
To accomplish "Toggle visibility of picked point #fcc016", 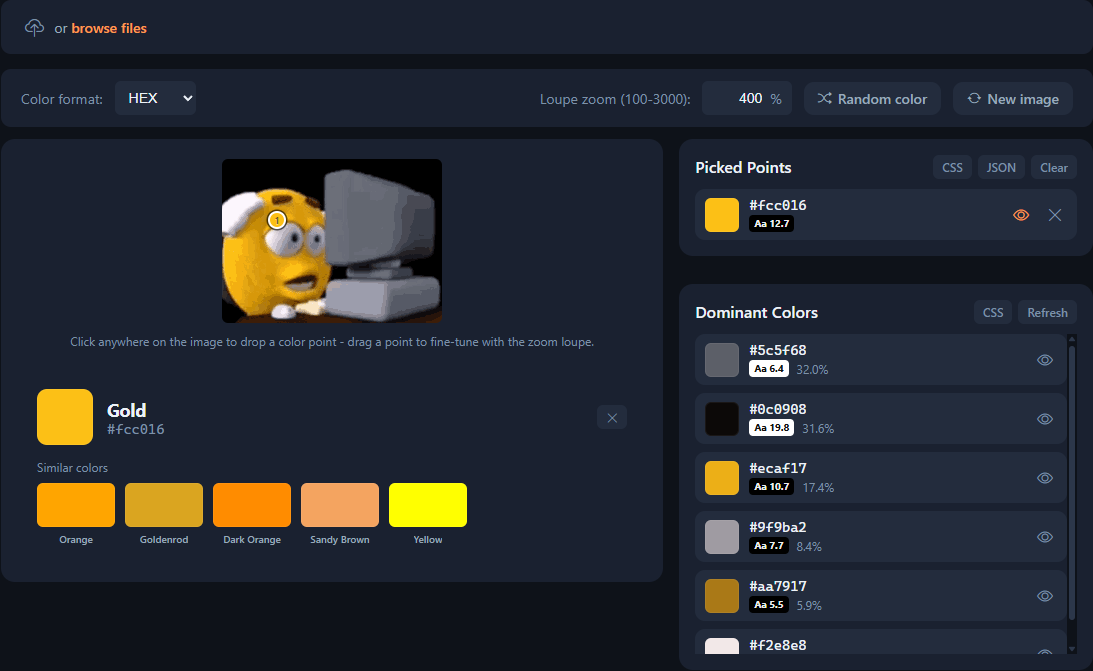I will pyautogui.click(x=1021, y=215).
